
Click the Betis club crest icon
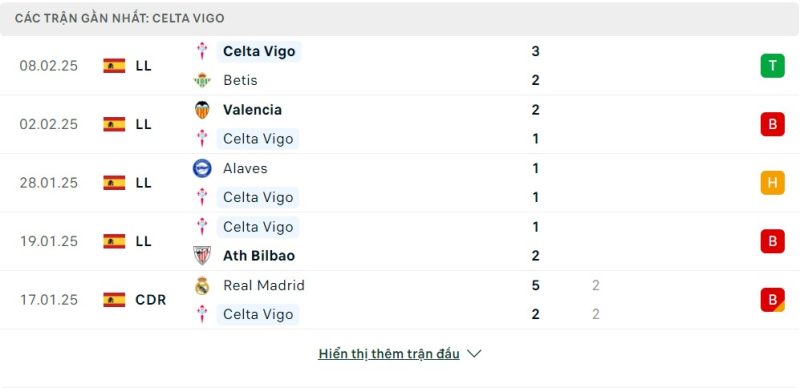pyautogui.click(x=202, y=80)
